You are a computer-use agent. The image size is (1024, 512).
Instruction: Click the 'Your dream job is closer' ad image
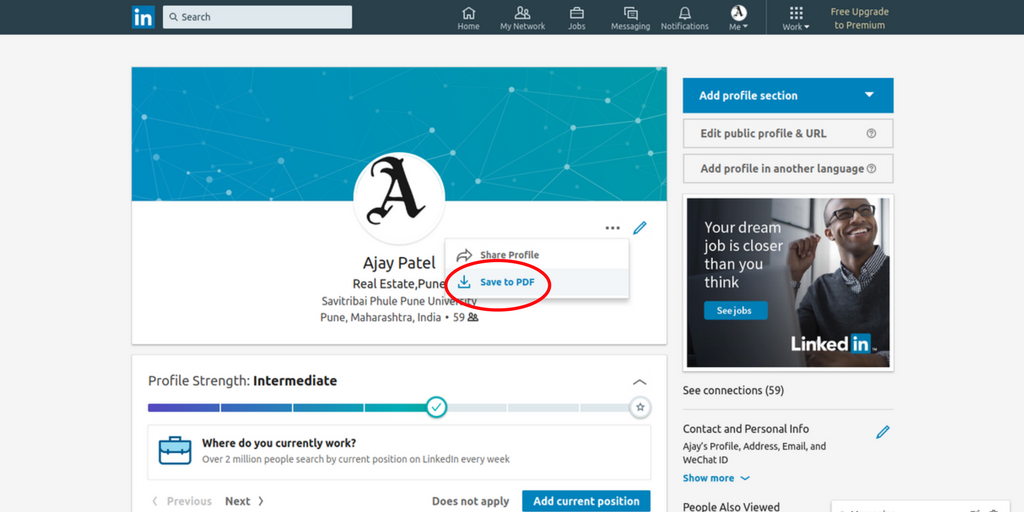788,283
